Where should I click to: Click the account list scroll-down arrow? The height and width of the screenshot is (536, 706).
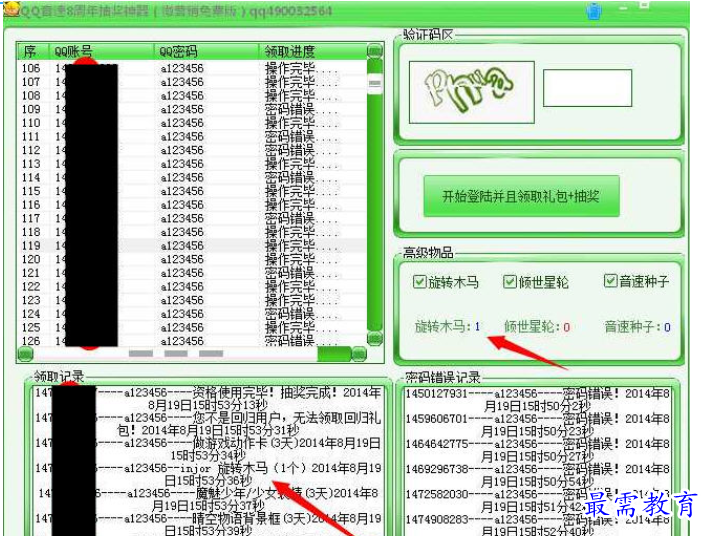click(x=375, y=338)
